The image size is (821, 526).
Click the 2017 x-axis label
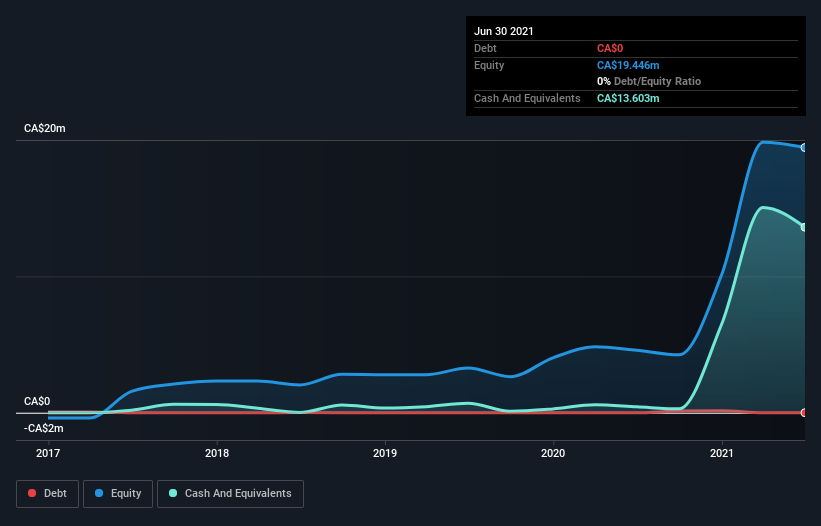(48, 453)
